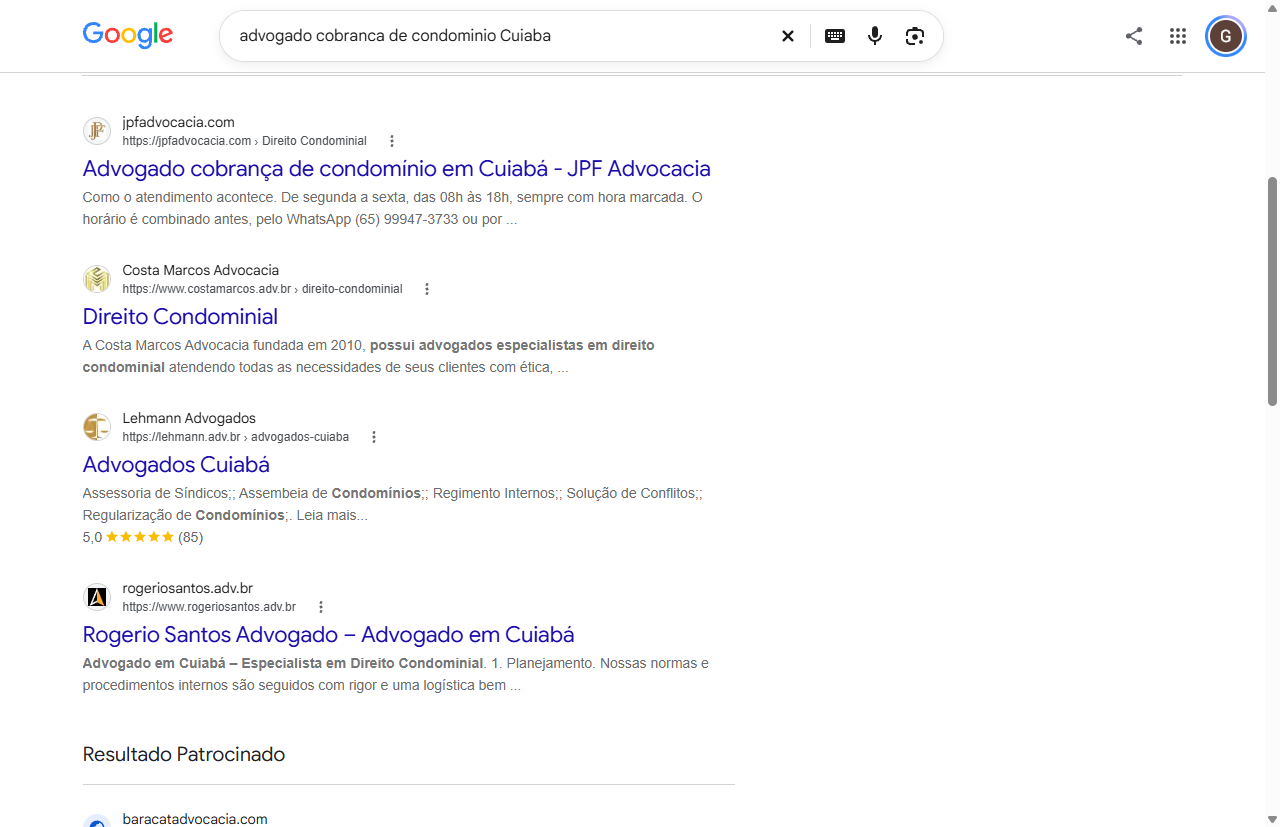Click the lehmann.adv.br › advogados-cuiaba URL
The width and height of the screenshot is (1280, 827).
click(236, 437)
